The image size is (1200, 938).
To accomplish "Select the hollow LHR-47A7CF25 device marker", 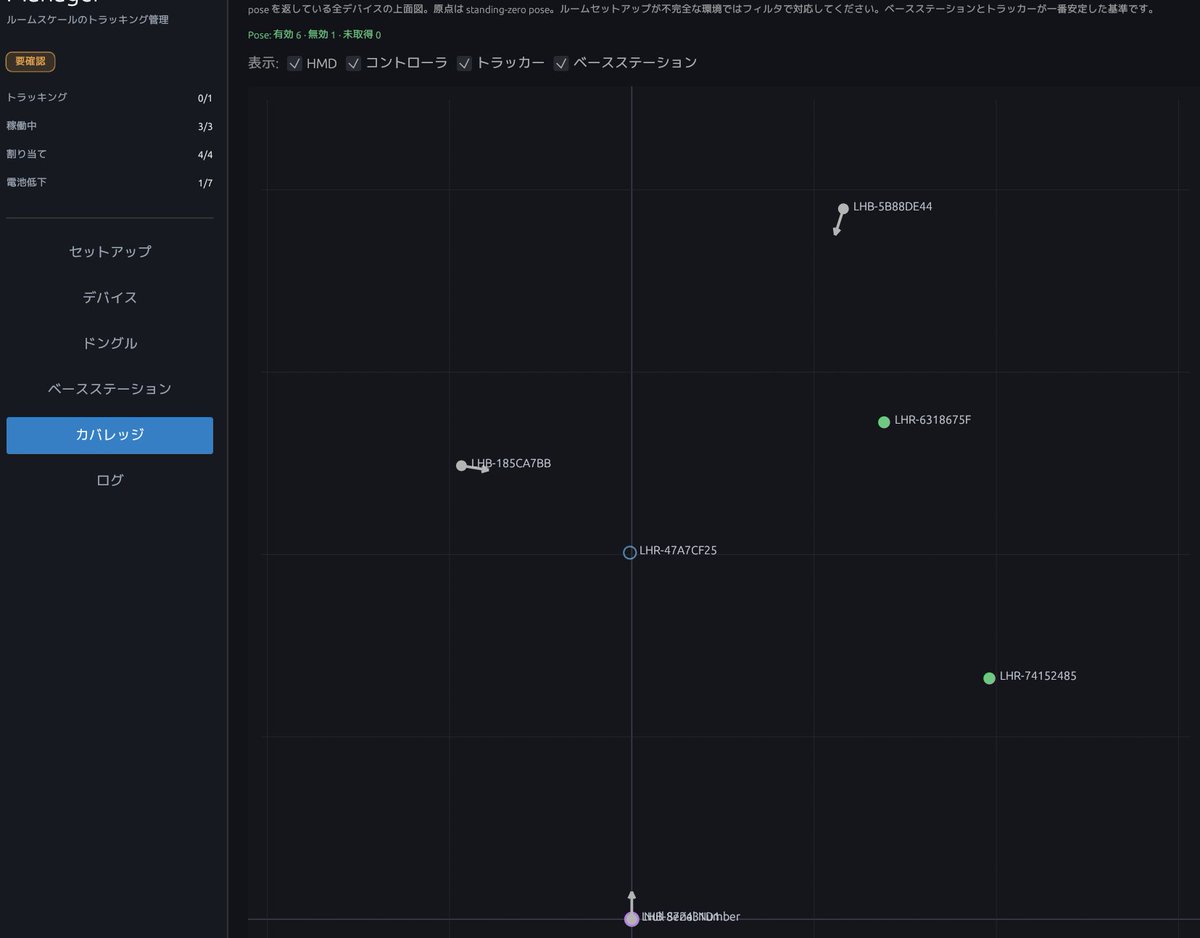I will tap(630, 552).
